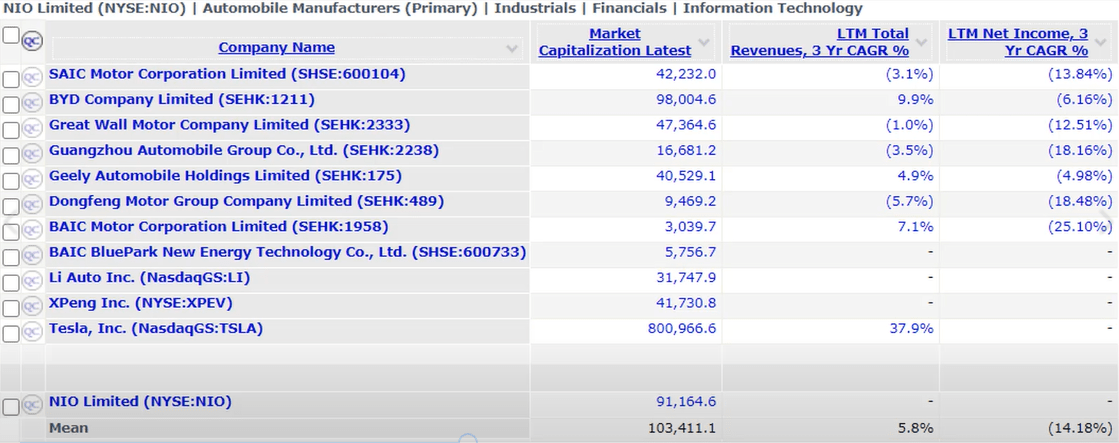Open Tesla, Inc. company link
The image size is (1119, 443).
156,328
